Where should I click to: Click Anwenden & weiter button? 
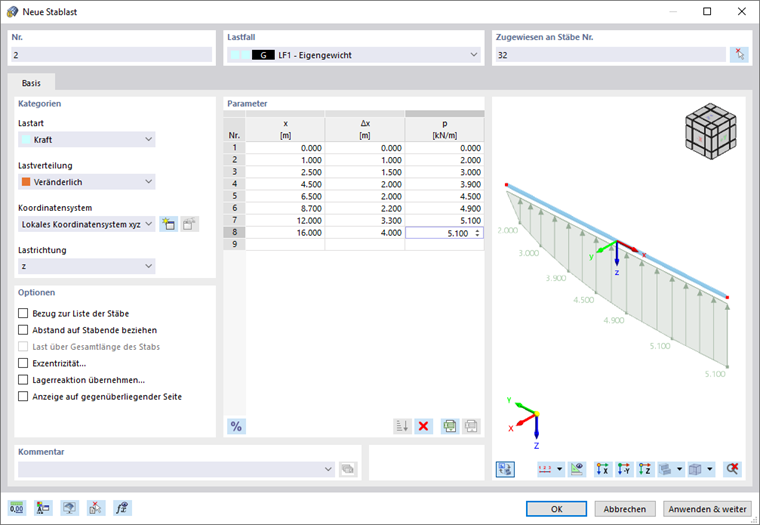pyautogui.click(x=707, y=509)
